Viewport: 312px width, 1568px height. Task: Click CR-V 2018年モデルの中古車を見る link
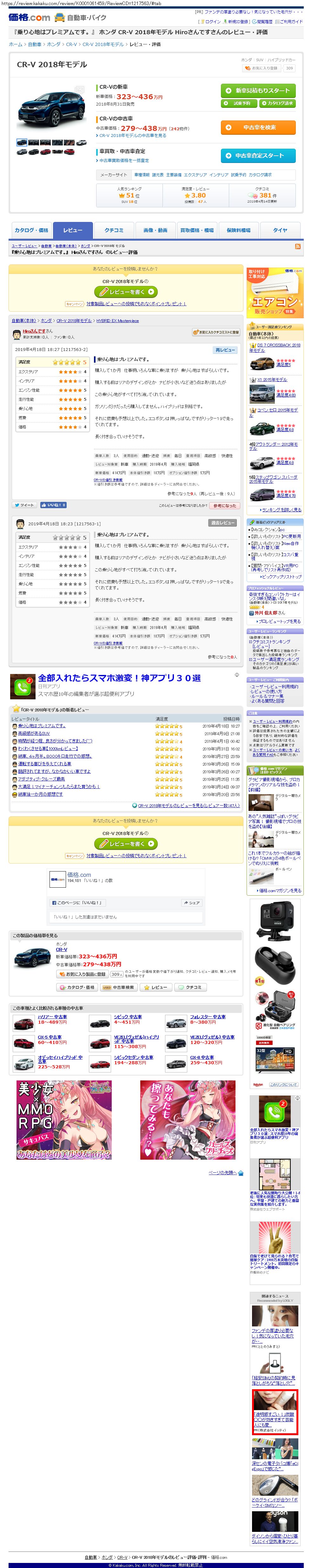pos(132,136)
